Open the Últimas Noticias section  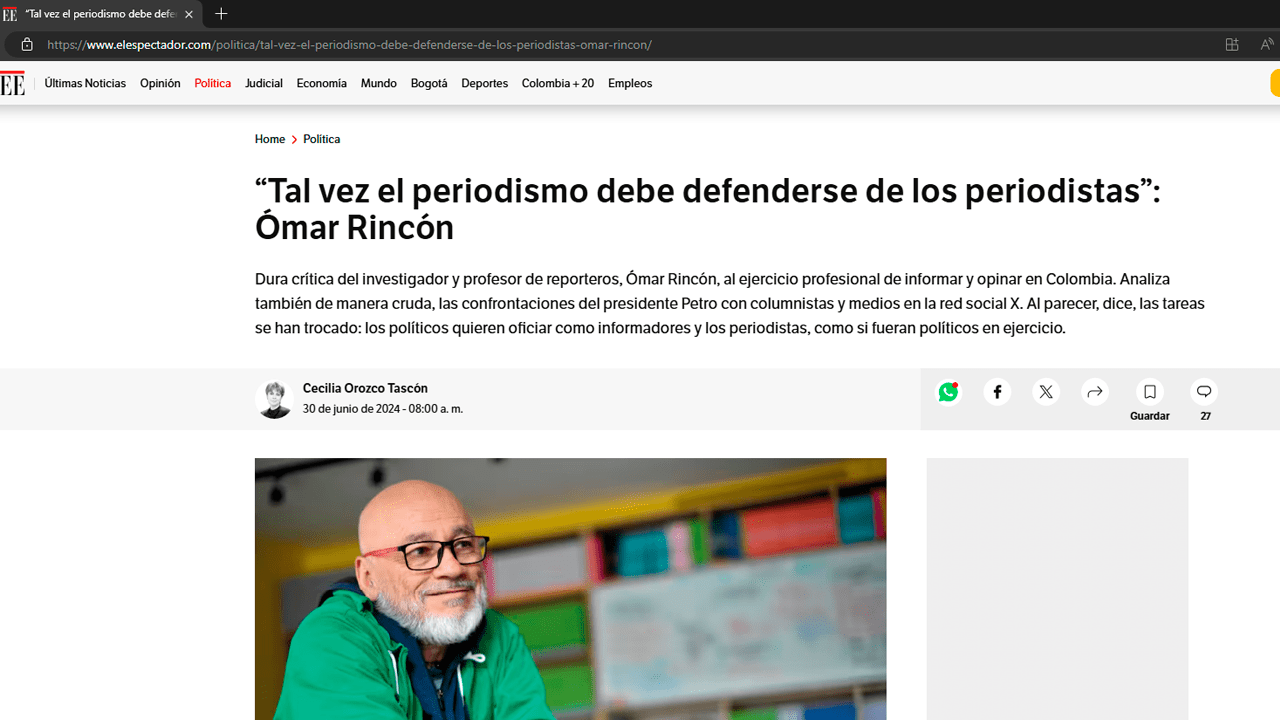[85, 84]
